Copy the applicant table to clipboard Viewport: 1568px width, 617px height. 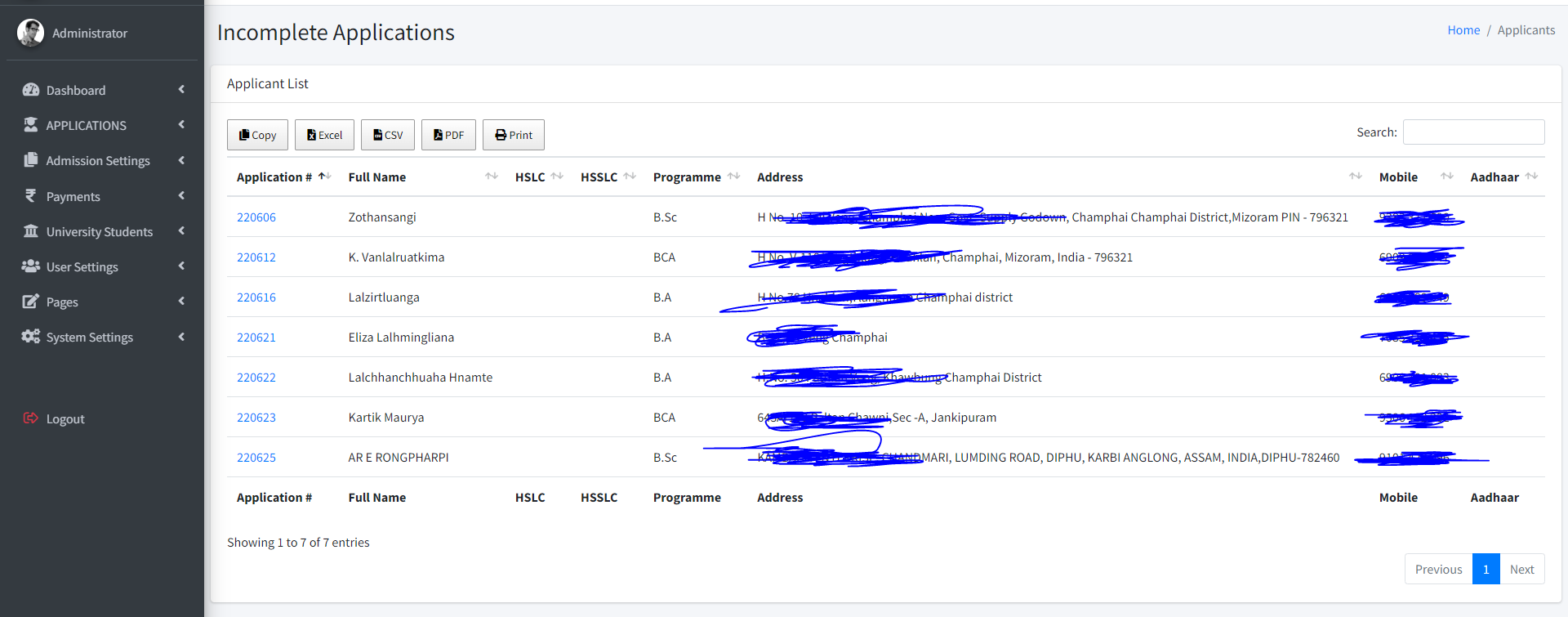point(257,135)
